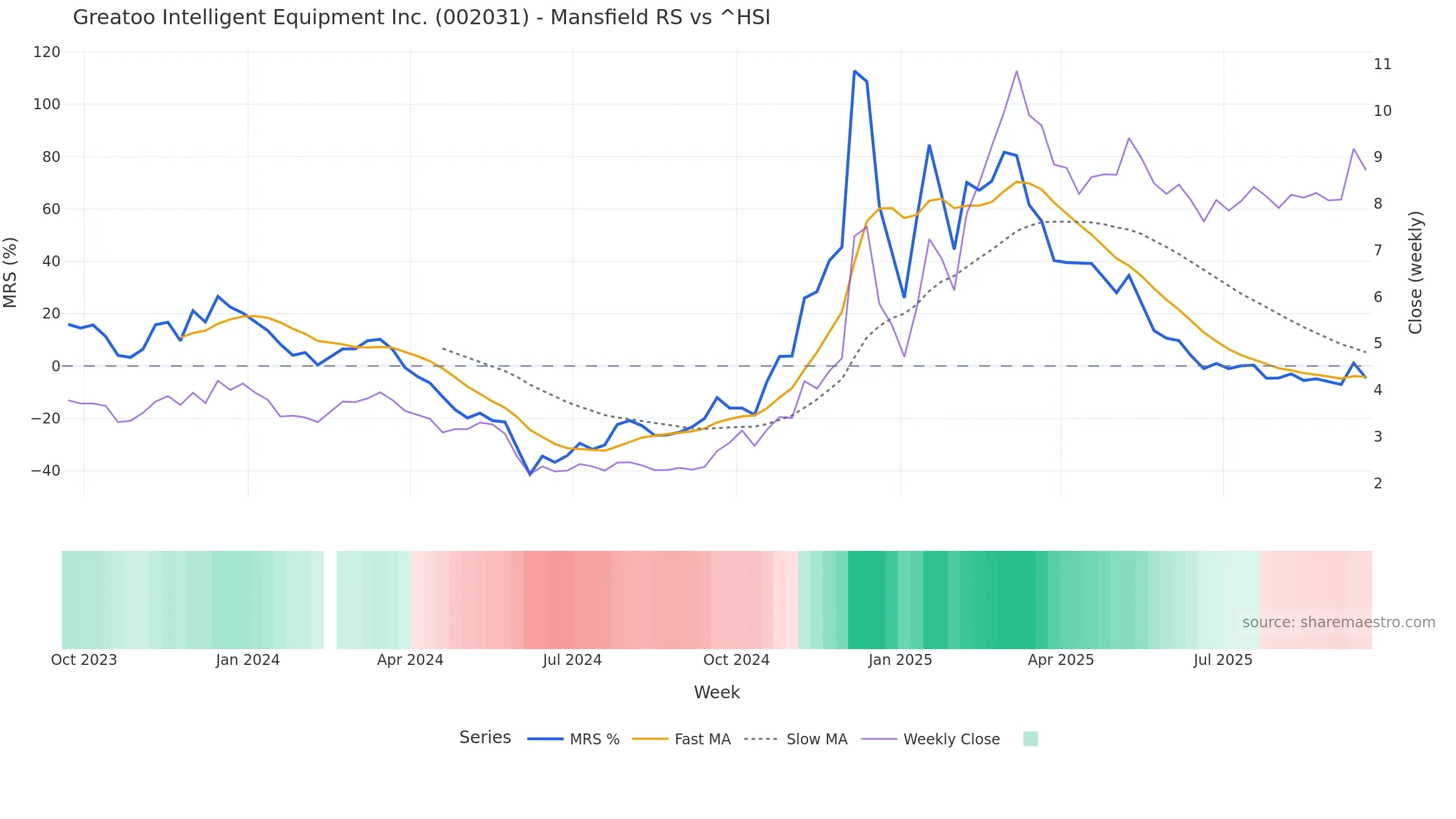This screenshot has height=819, width=1456.
Task: Click the Close (weekly) axis title
Action: (x=1415, y=272)
